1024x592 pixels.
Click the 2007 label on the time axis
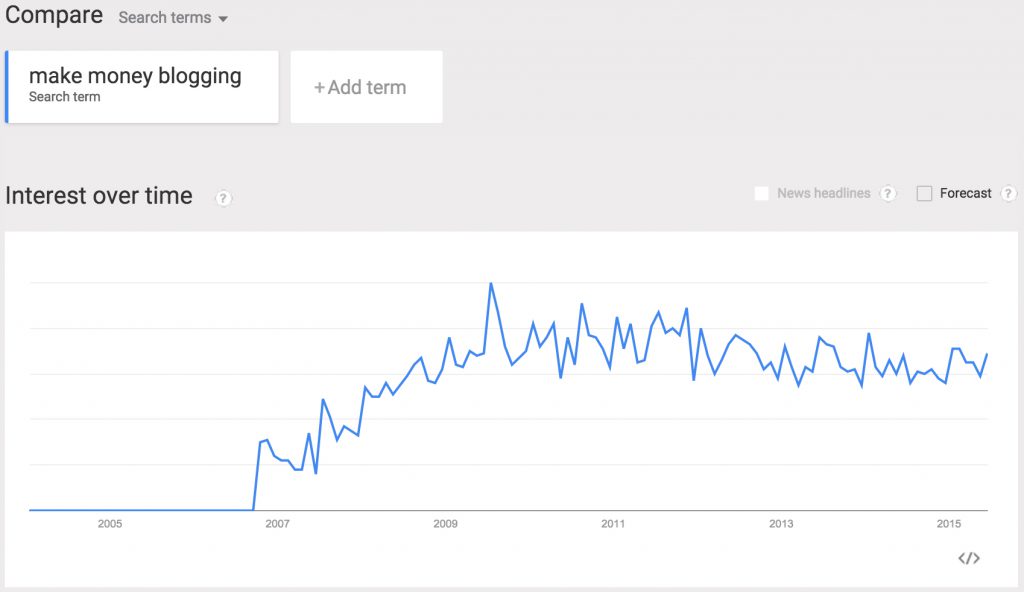tap(278, 523)
